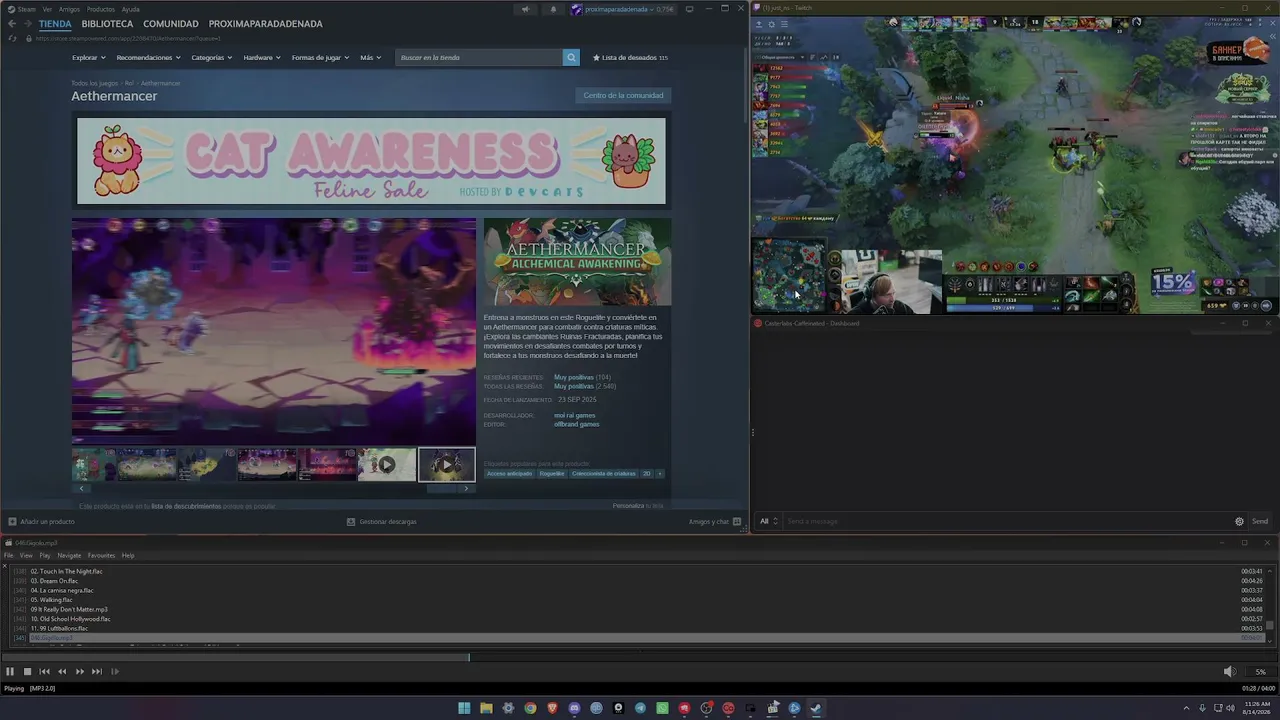Open Steam notifications bell
Viewport: 1280px width, 720px height.
pyautogui.click(x=553, y=9)
